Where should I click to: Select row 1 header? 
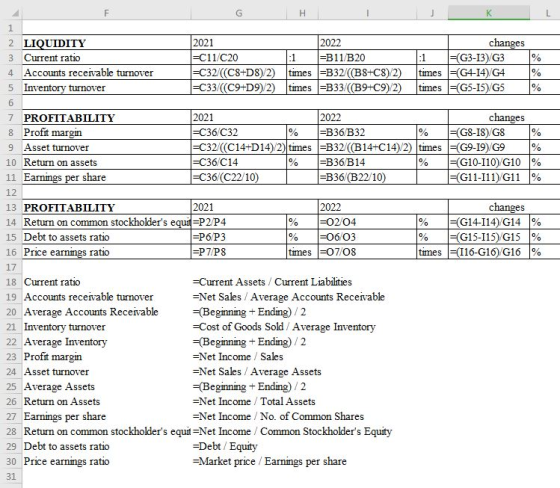11,28
